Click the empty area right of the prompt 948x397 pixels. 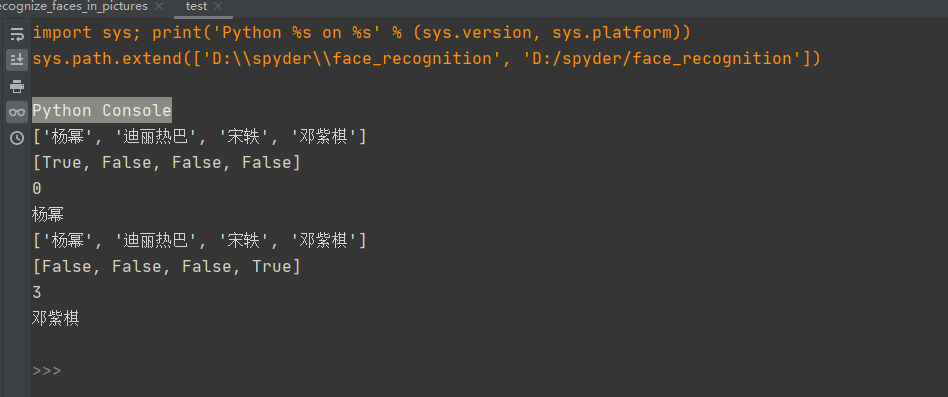pos(502,370)
